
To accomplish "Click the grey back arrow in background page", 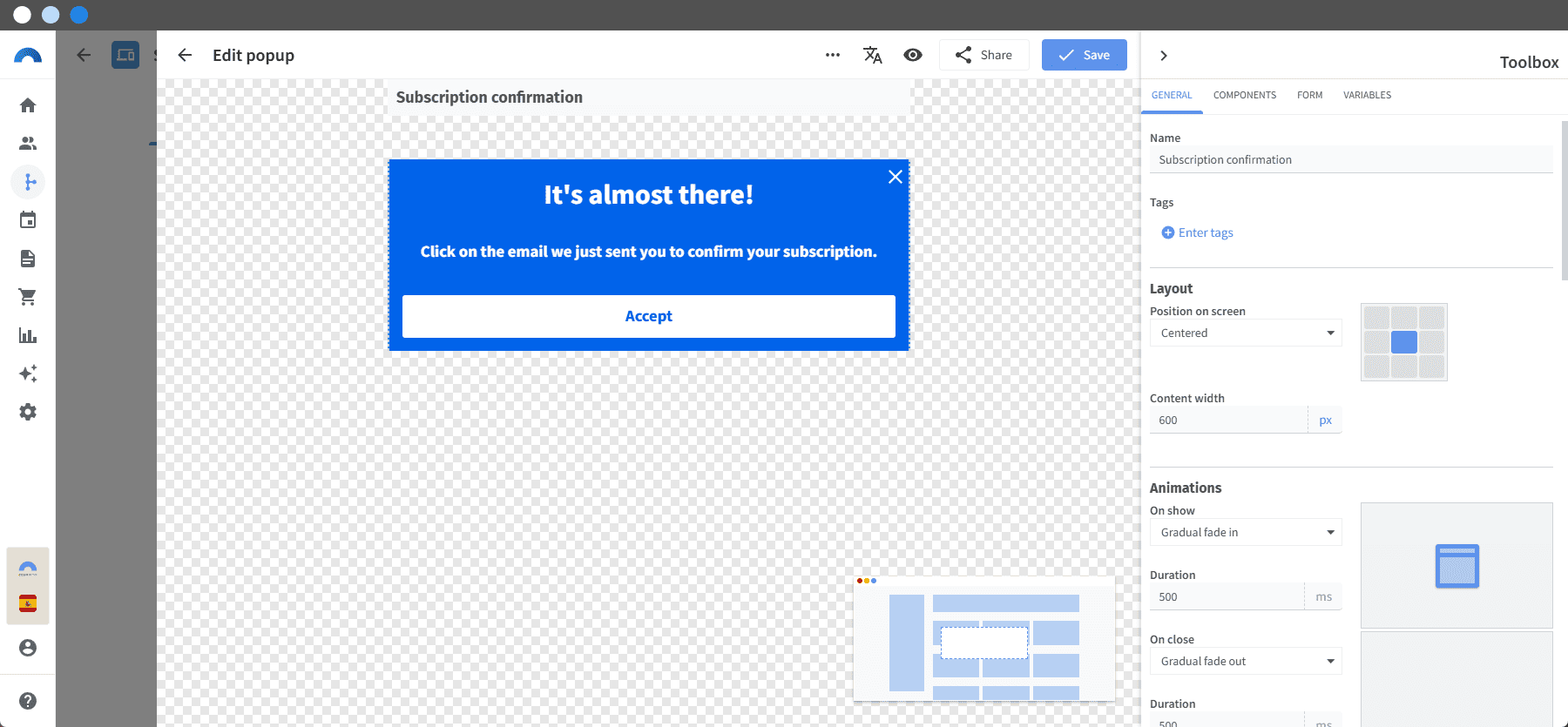I will 84,55.
